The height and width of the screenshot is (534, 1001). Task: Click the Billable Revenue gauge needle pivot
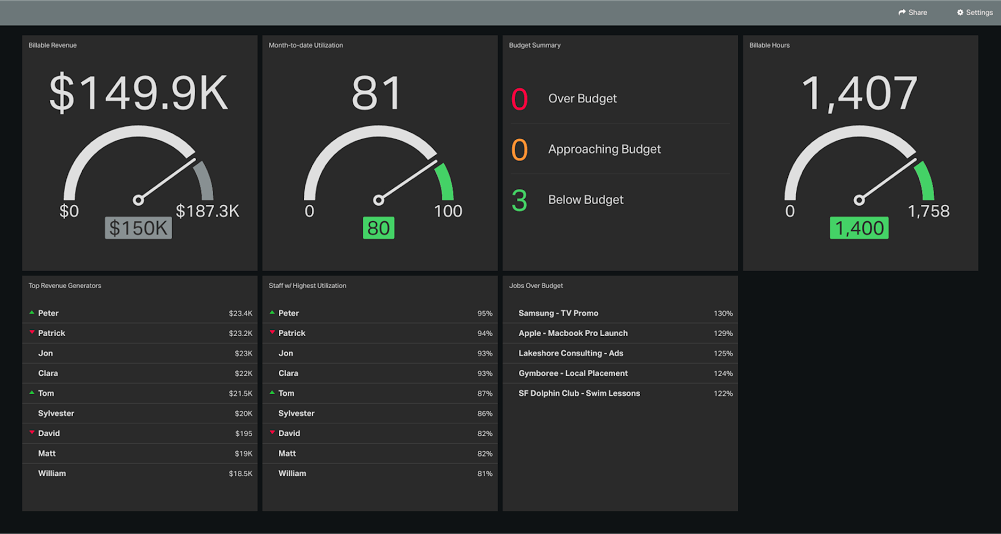[x=138, y=200]
